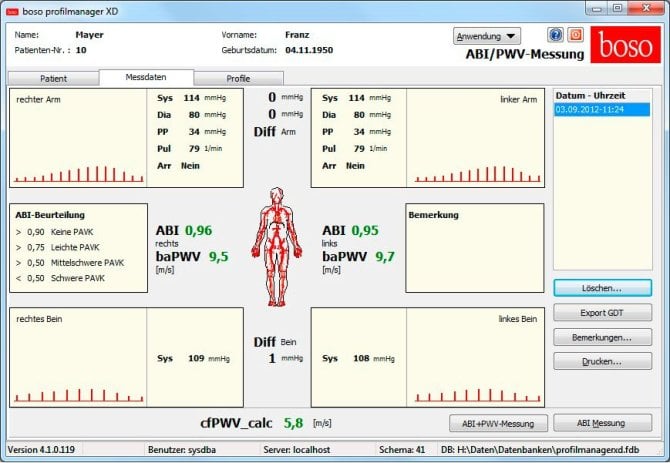Click Export GDT button
This screenshot has height=463, width=670.
603,312
